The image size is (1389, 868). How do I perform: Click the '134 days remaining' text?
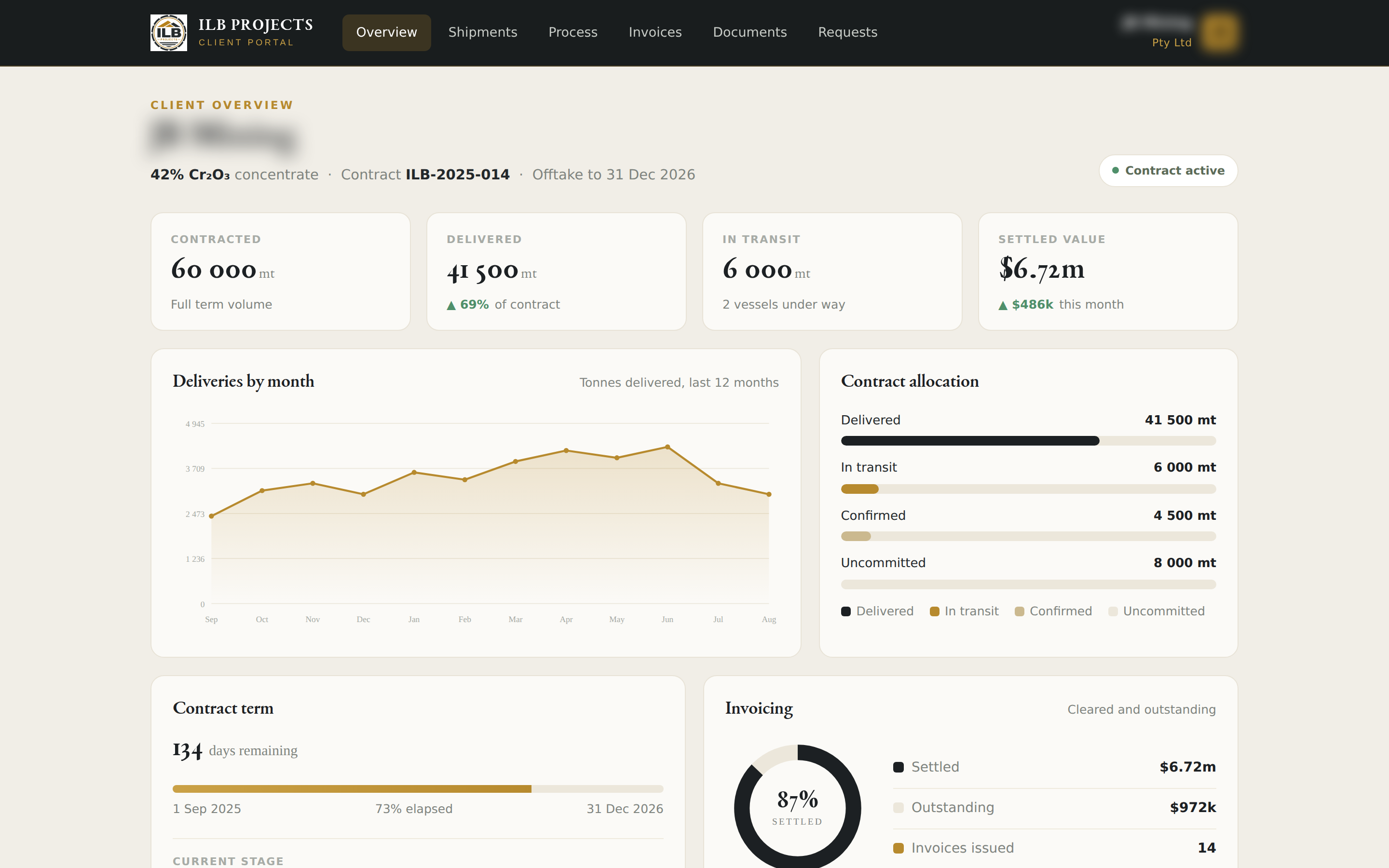(235, 750)
